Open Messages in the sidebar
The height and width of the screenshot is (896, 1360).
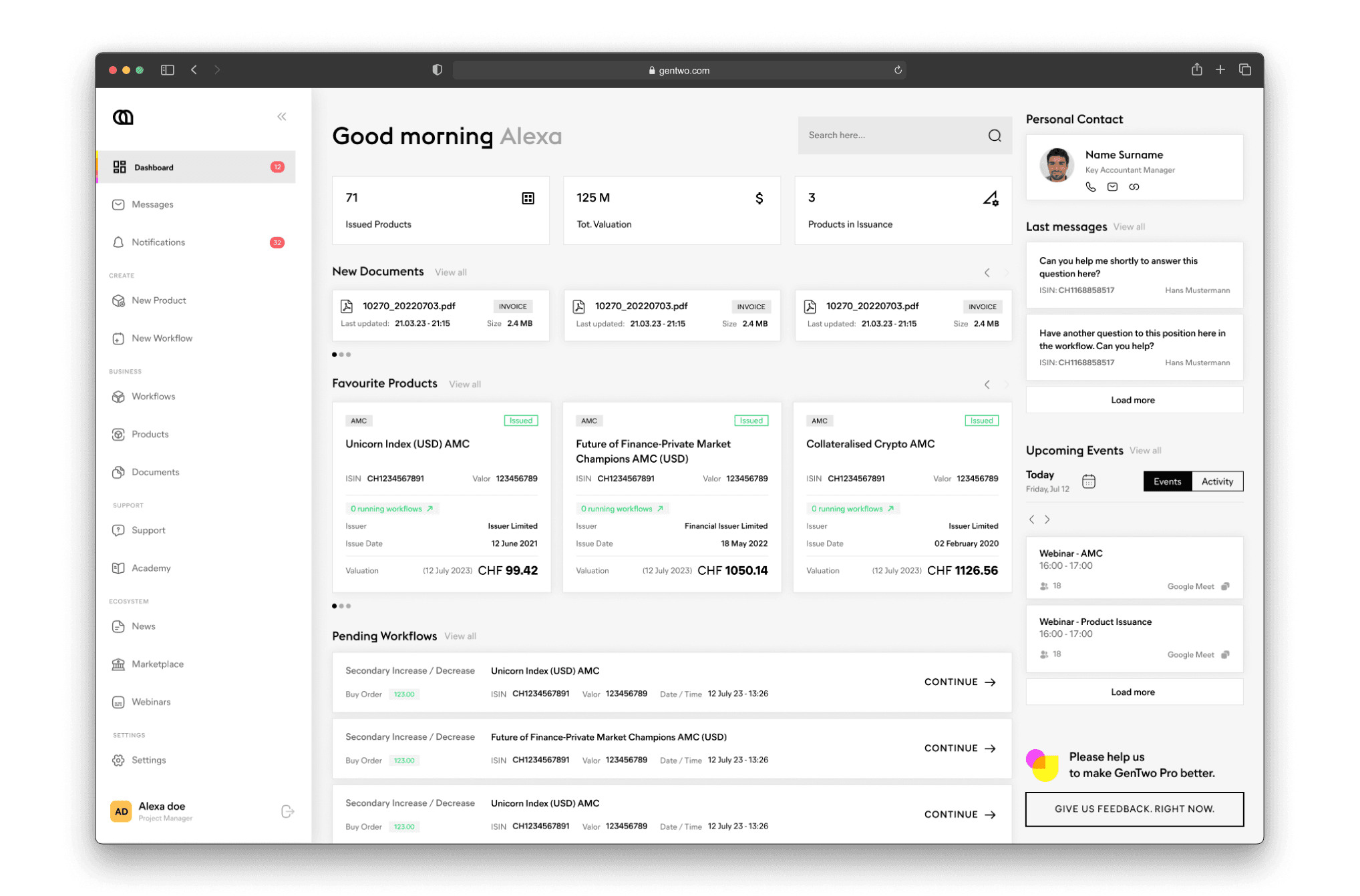click(x=152, y=204)
